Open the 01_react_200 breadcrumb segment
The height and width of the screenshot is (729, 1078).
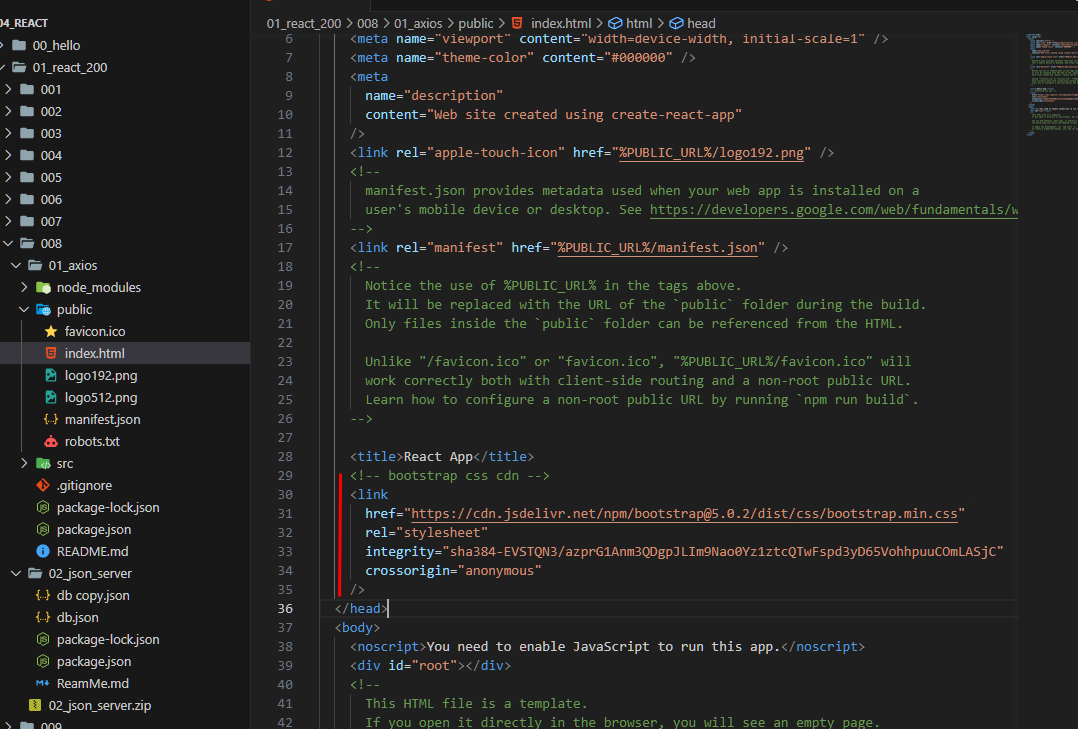[x=304, y=23]
